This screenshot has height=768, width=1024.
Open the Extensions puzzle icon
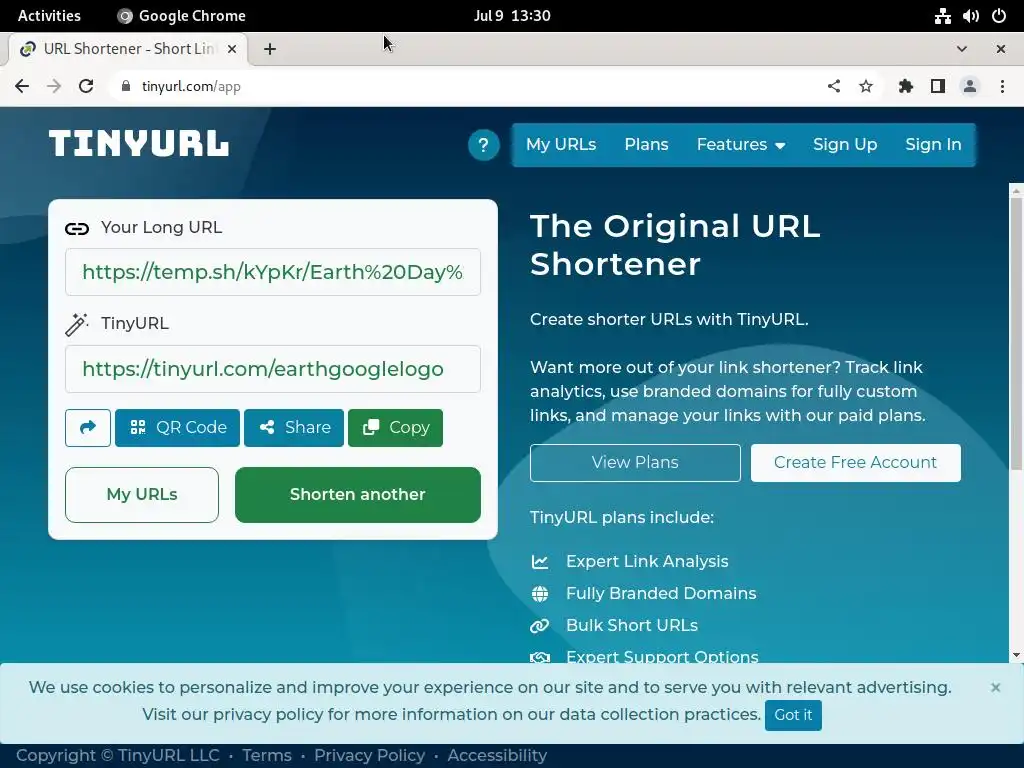click(x=906, y=86)
